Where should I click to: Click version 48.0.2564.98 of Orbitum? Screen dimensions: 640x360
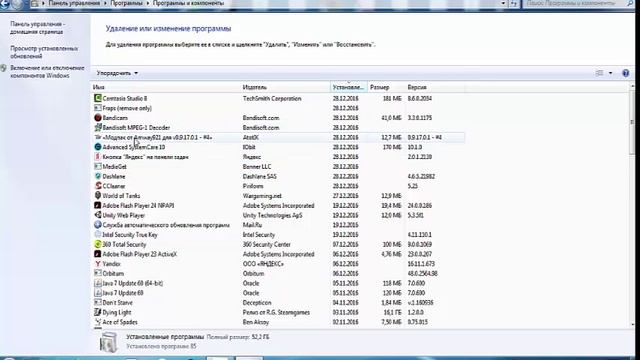422,273
